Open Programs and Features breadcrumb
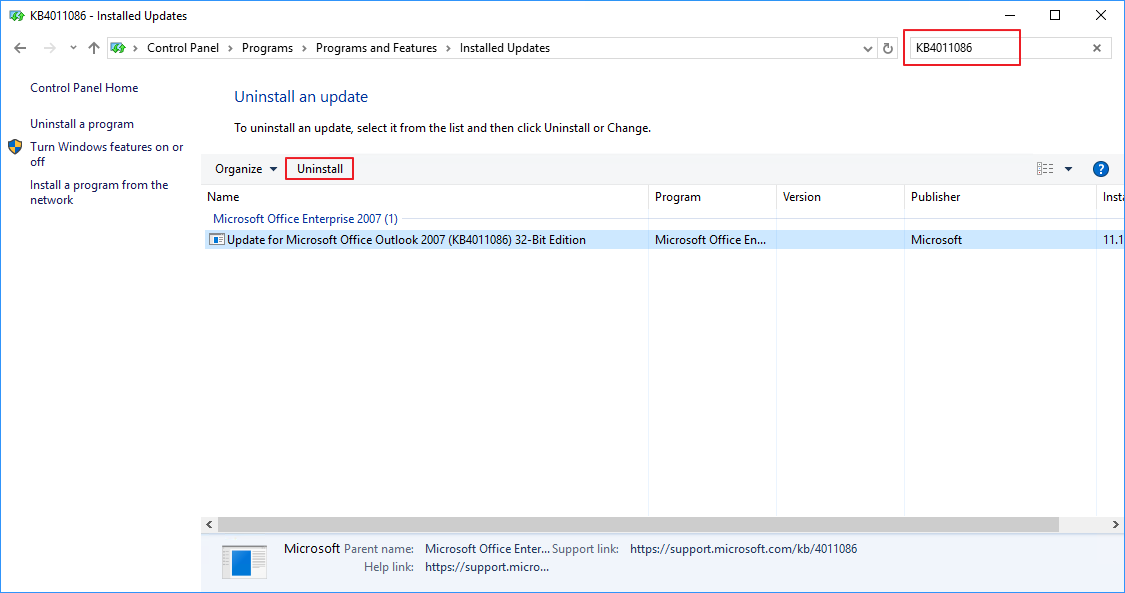 click(x=376, y=48)
